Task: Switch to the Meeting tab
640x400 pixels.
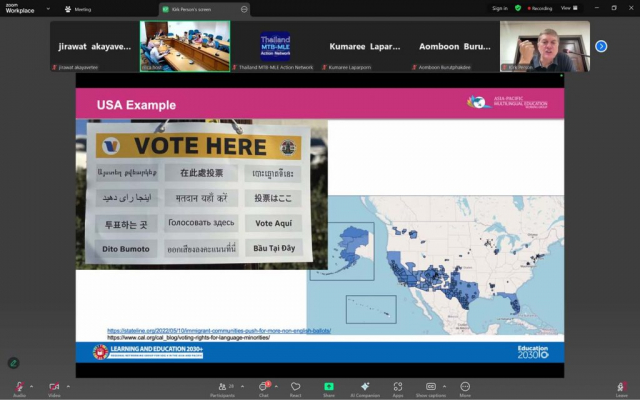Action: tap(78, 9)
